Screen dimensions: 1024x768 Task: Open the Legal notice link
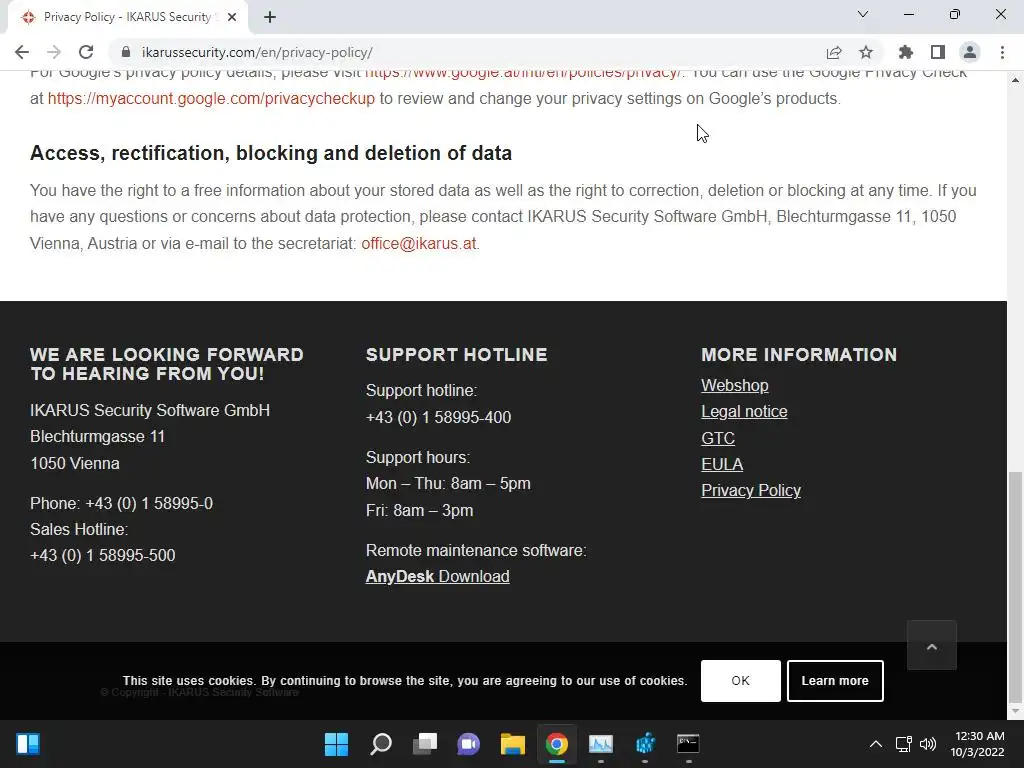pyautogui.click(x=744, y=411)
